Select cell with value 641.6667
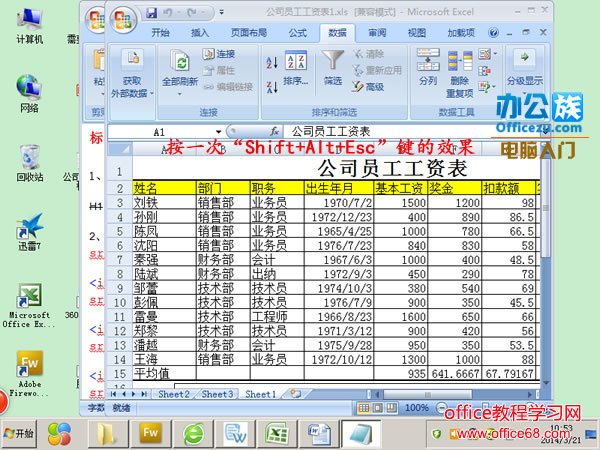The height and width of the screenshot is (450, 600). click(x=455, y=373)
